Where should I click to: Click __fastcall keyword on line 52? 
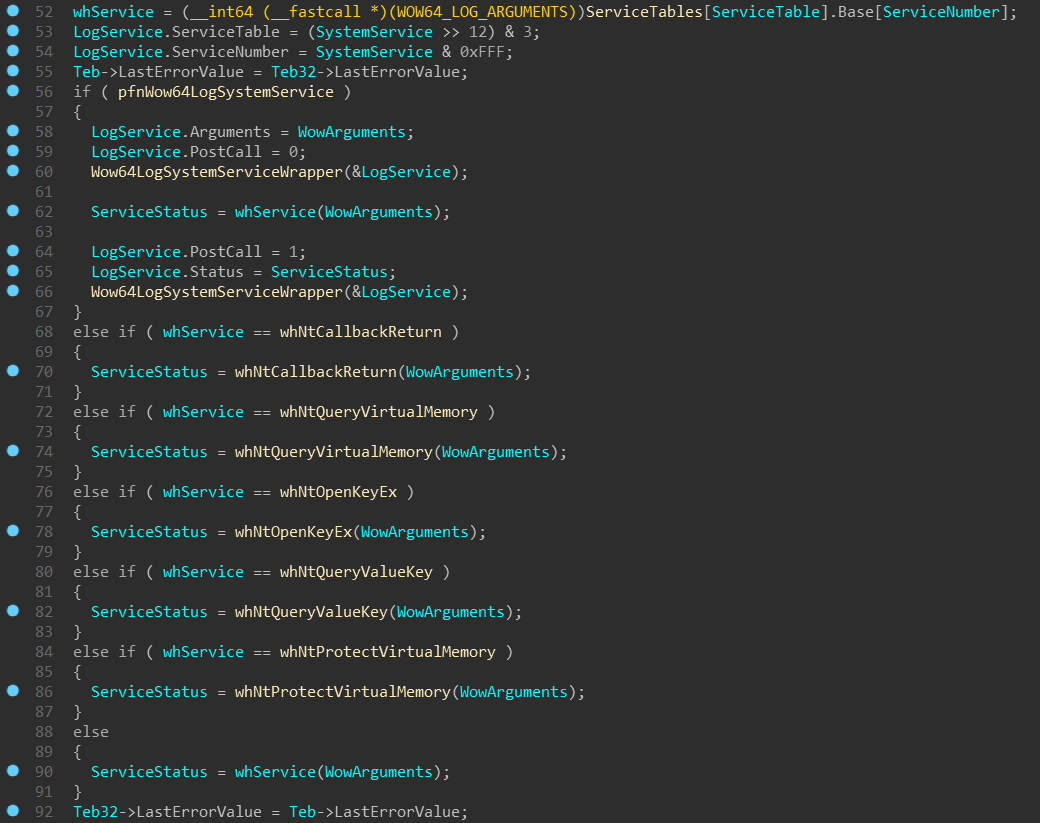tap(316, 12)
